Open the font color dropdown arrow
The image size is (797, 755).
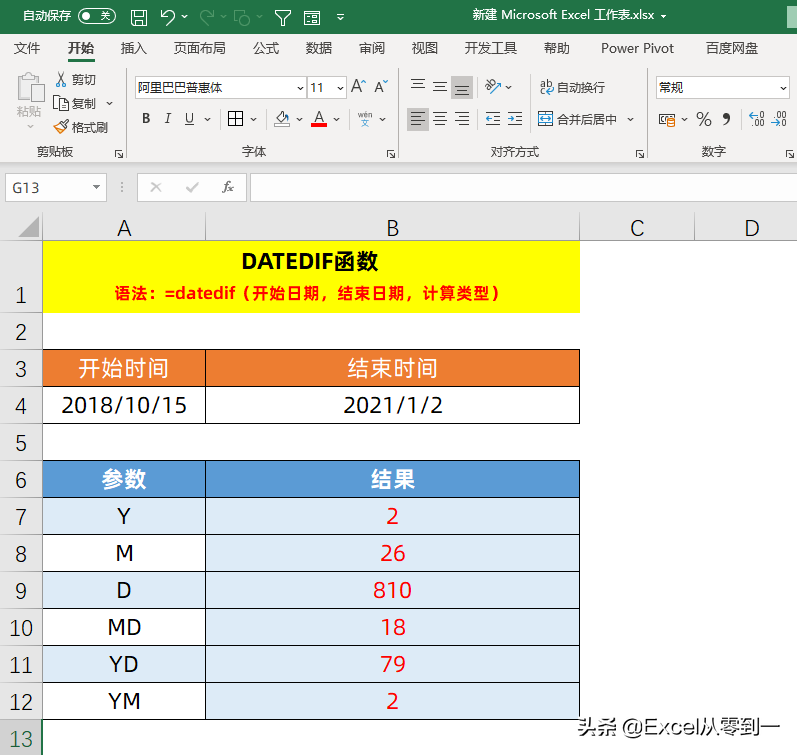(x=336, y=119)
